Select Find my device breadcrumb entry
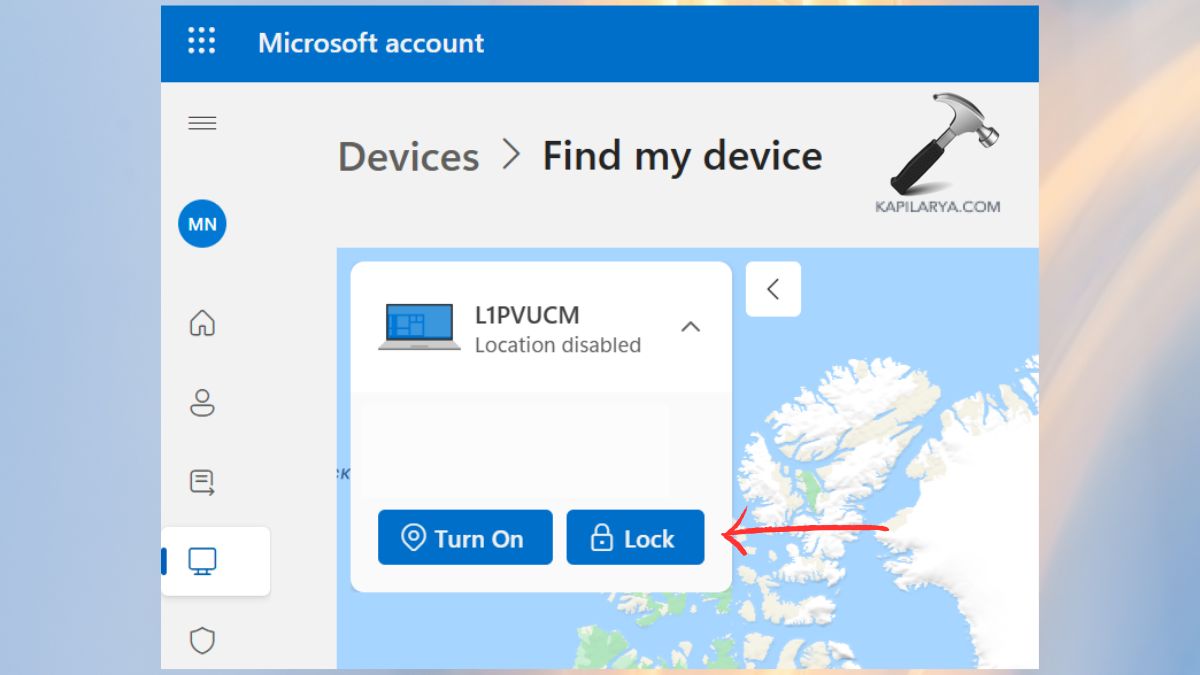The image size is (1200, 675). point(682,155)
